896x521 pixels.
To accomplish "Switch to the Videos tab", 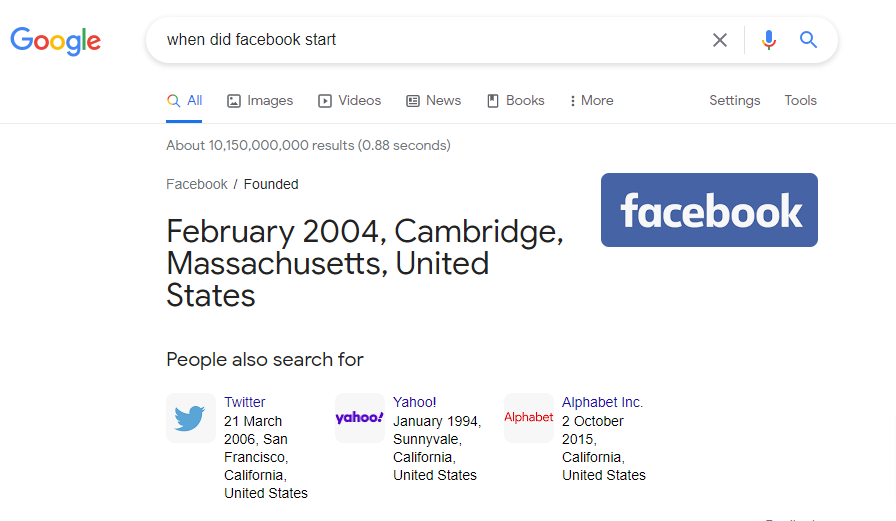I will coord(349,101).
